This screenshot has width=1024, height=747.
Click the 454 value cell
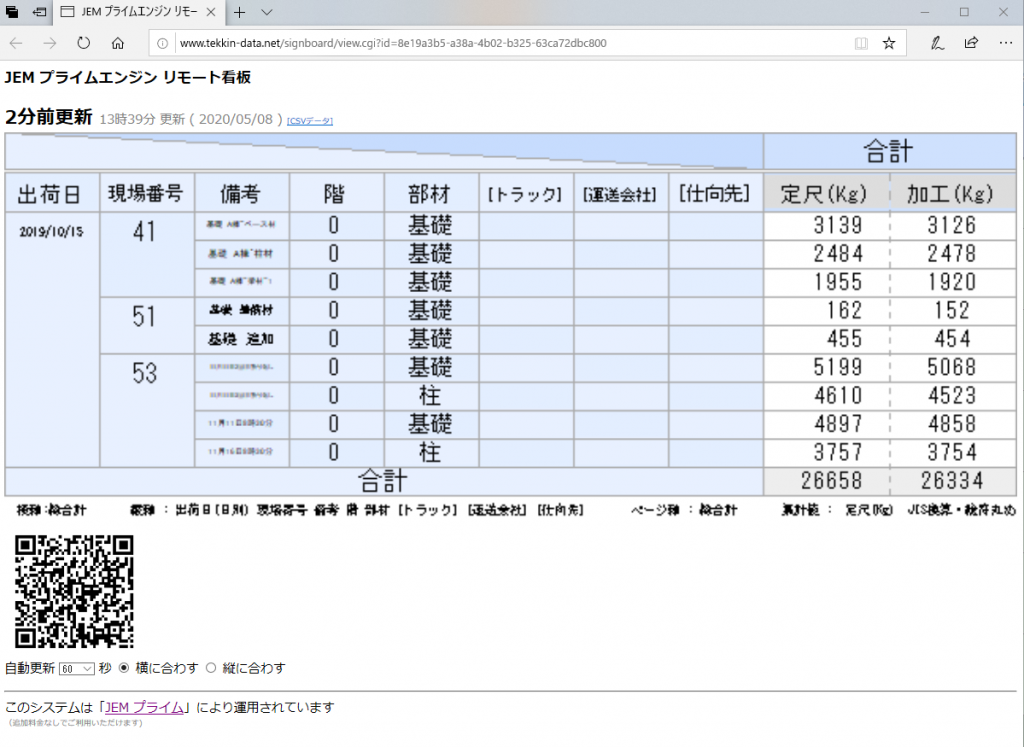[953, 339]
